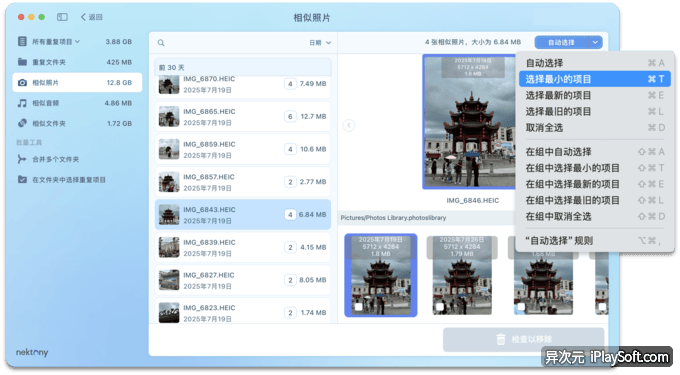Choose 在组中选择最小的项目 from menu
The image size is (680, 375).
pyautogui.click(x=595, y=168)
